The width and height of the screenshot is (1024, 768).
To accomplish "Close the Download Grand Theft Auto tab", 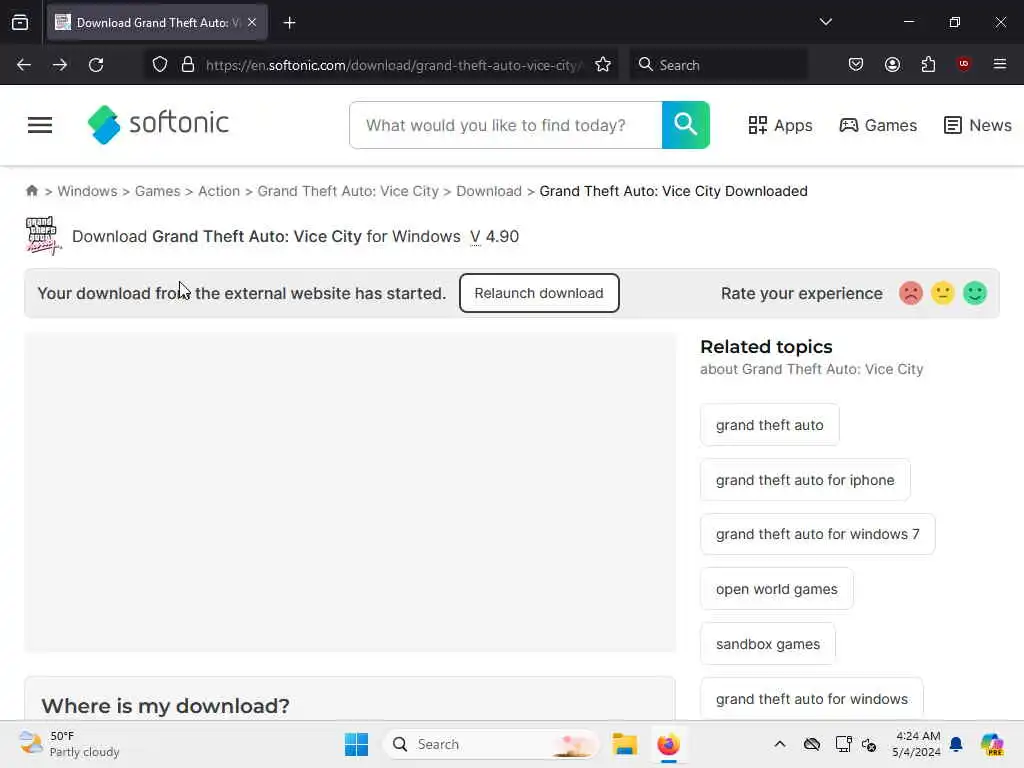I will click(252, 22).
